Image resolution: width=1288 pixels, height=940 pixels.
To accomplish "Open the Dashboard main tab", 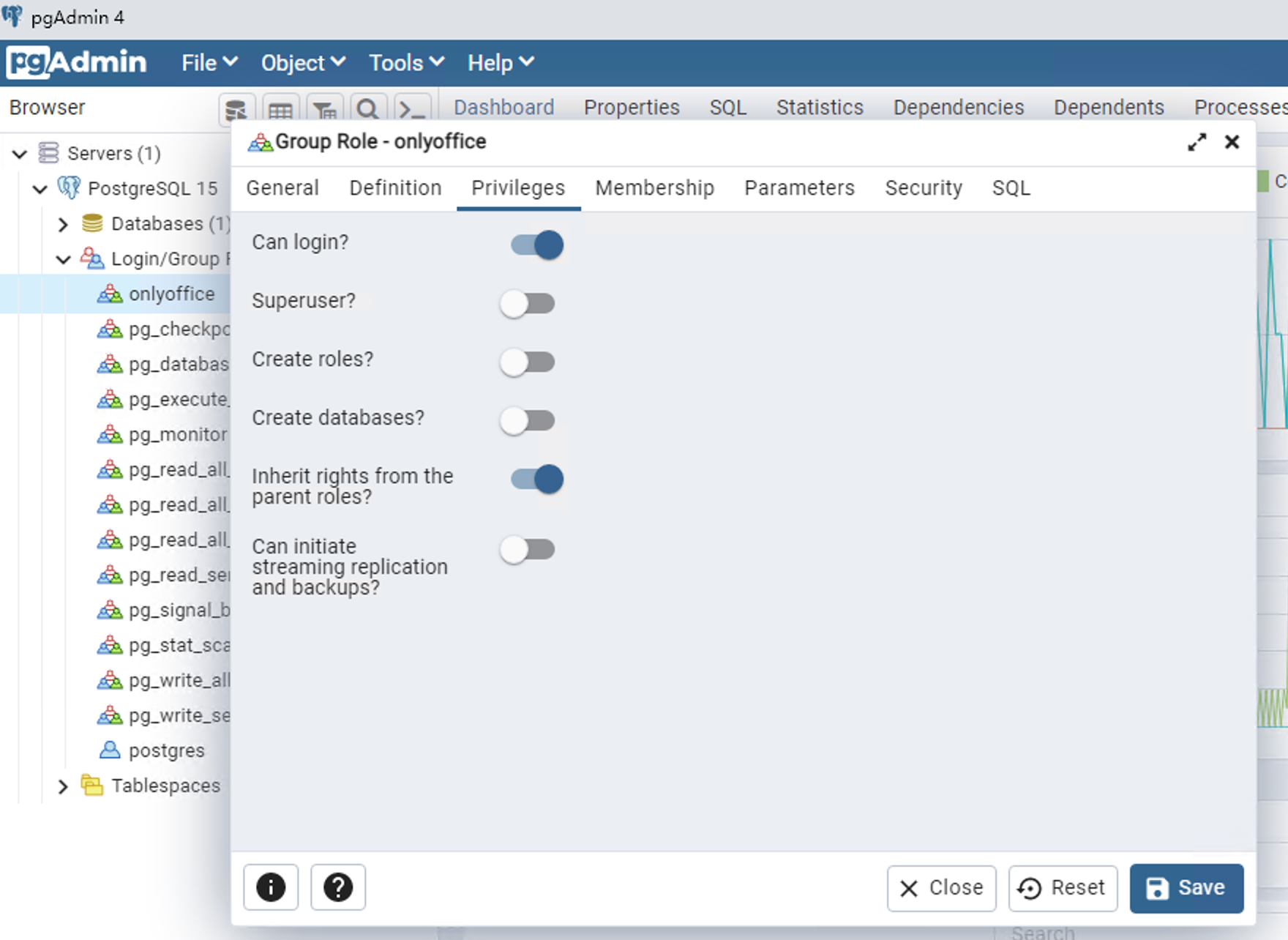I will tap(504, 108).
